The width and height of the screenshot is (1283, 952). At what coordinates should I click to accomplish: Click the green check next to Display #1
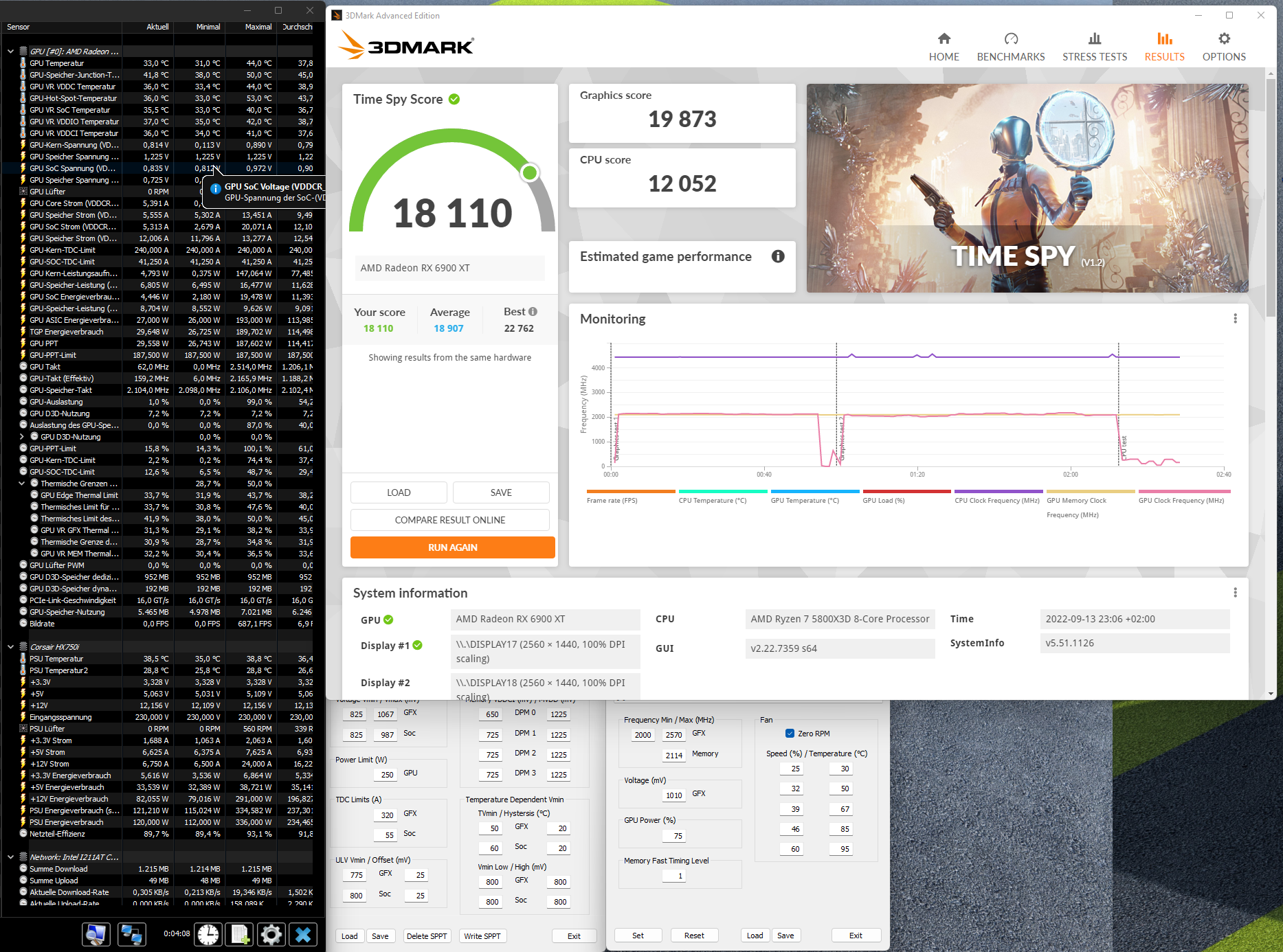coord(417,645)
